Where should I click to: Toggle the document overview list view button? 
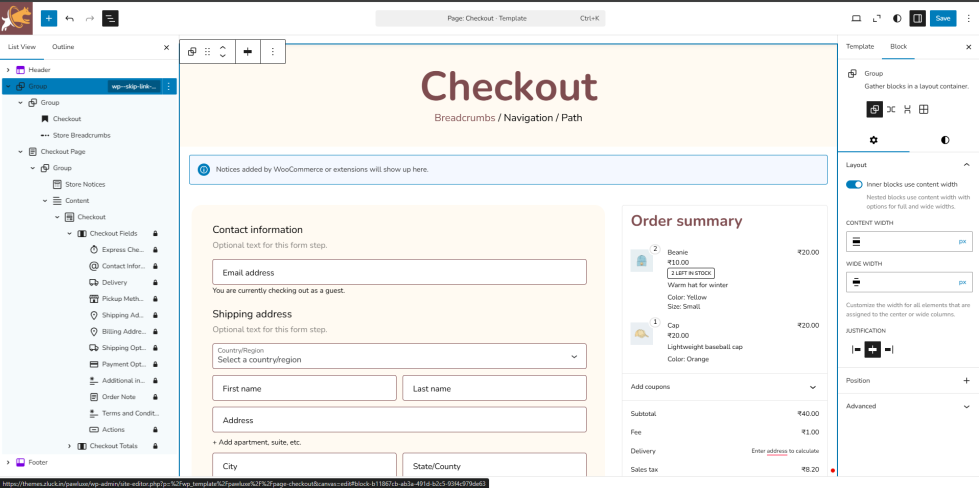tap(111, 18)
